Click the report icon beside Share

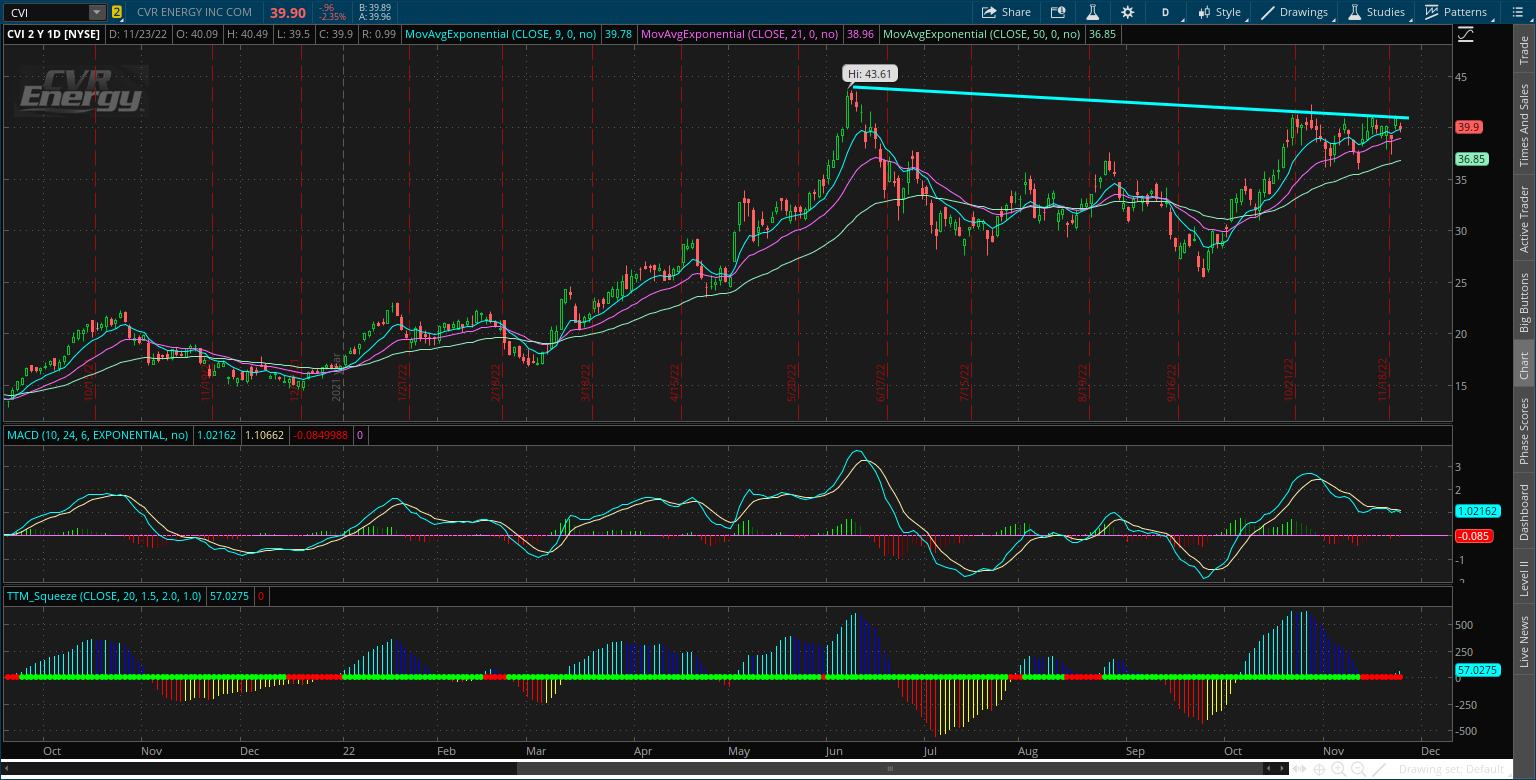click(x=1058, y=12)
